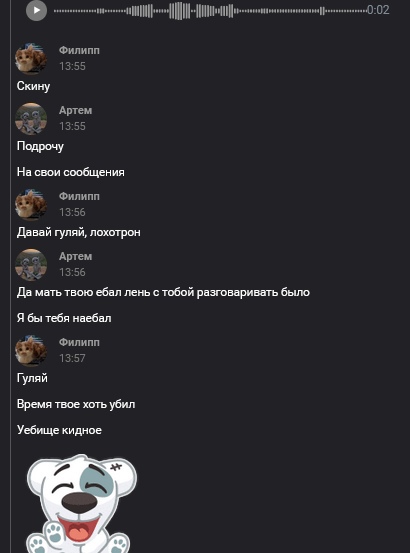
Task: Open Филипп's cat avatar at 13:55
Action: pos(31,59)
